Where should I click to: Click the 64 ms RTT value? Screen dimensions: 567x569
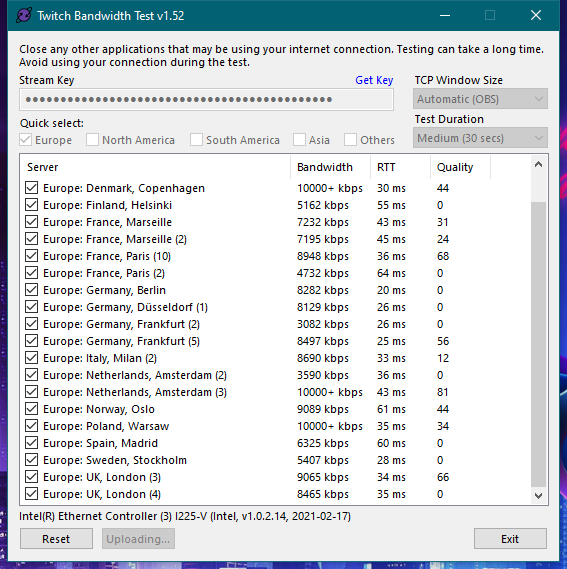click(x=391, y=273)
